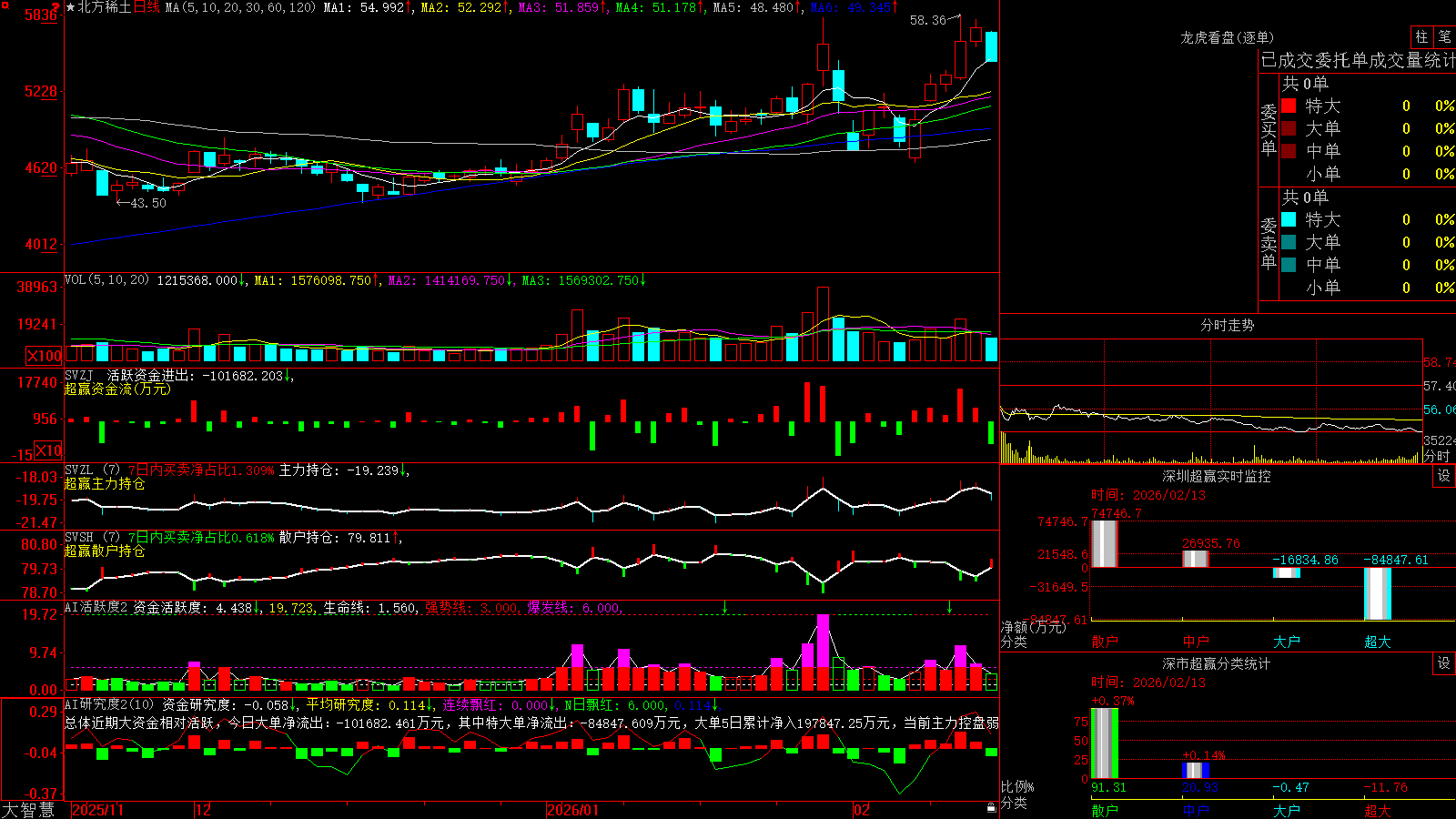Screen dimensions: 1456x819
Task: Click 91.31 value under 散户 bar
Action: tap(1108, 787)
